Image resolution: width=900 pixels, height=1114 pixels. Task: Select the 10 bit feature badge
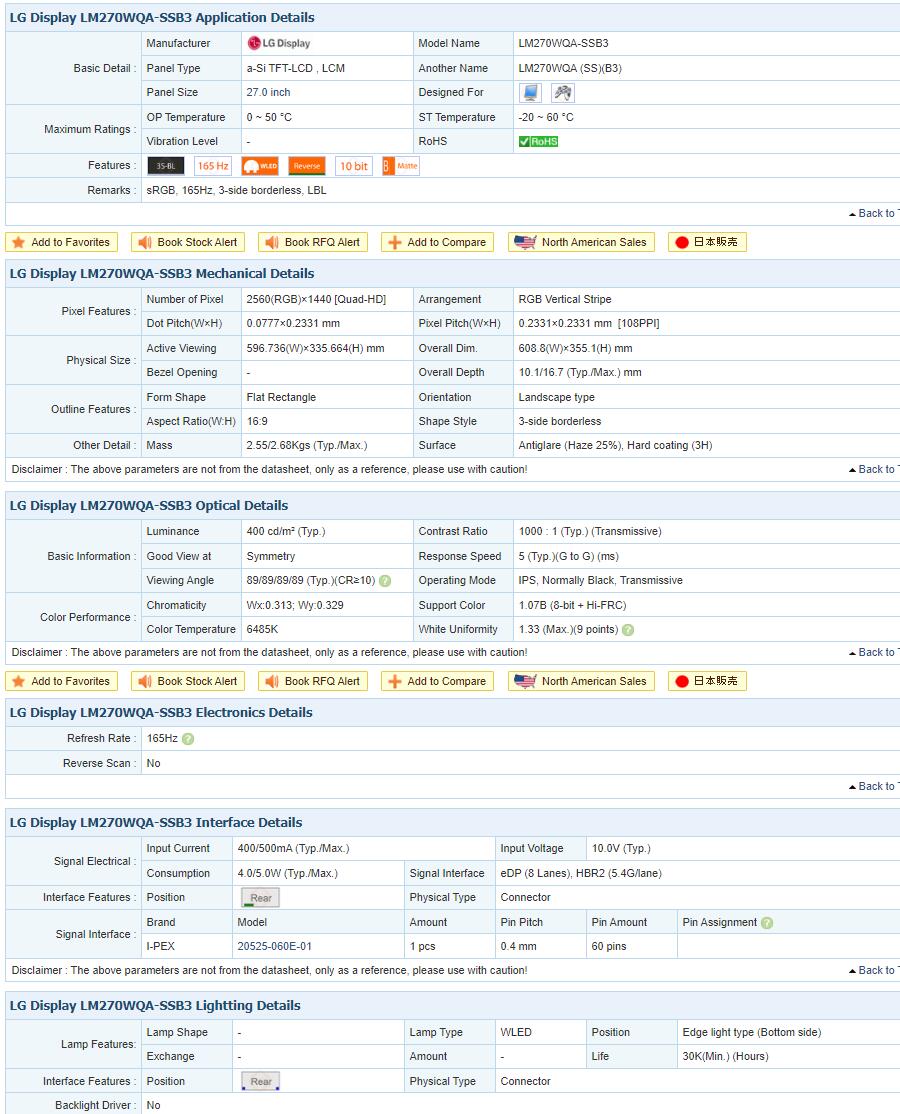pyautogui.click(x=354, y=166)
